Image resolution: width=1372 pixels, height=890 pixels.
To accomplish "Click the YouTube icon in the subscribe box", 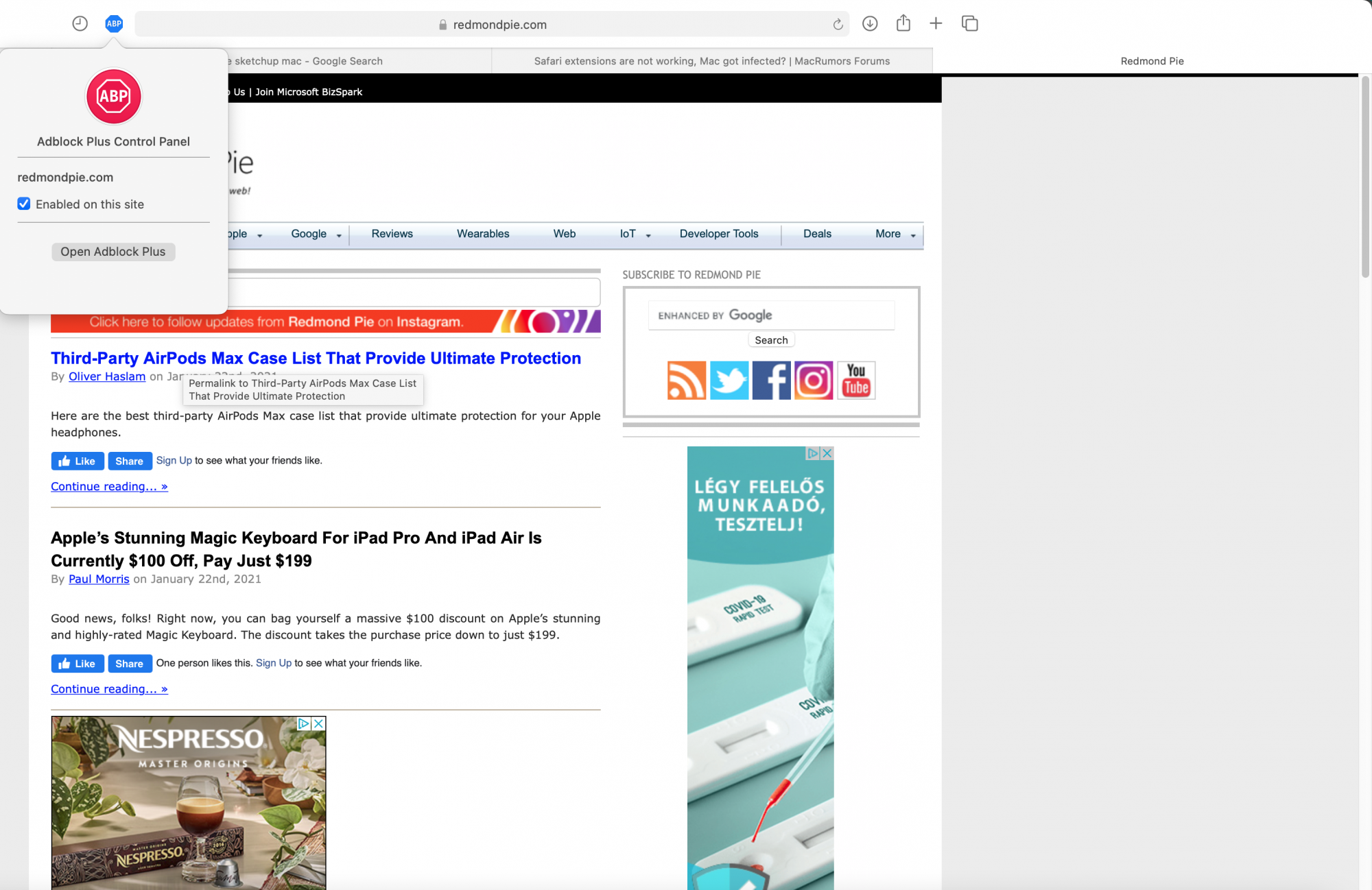I will click(x=856, y=381).
